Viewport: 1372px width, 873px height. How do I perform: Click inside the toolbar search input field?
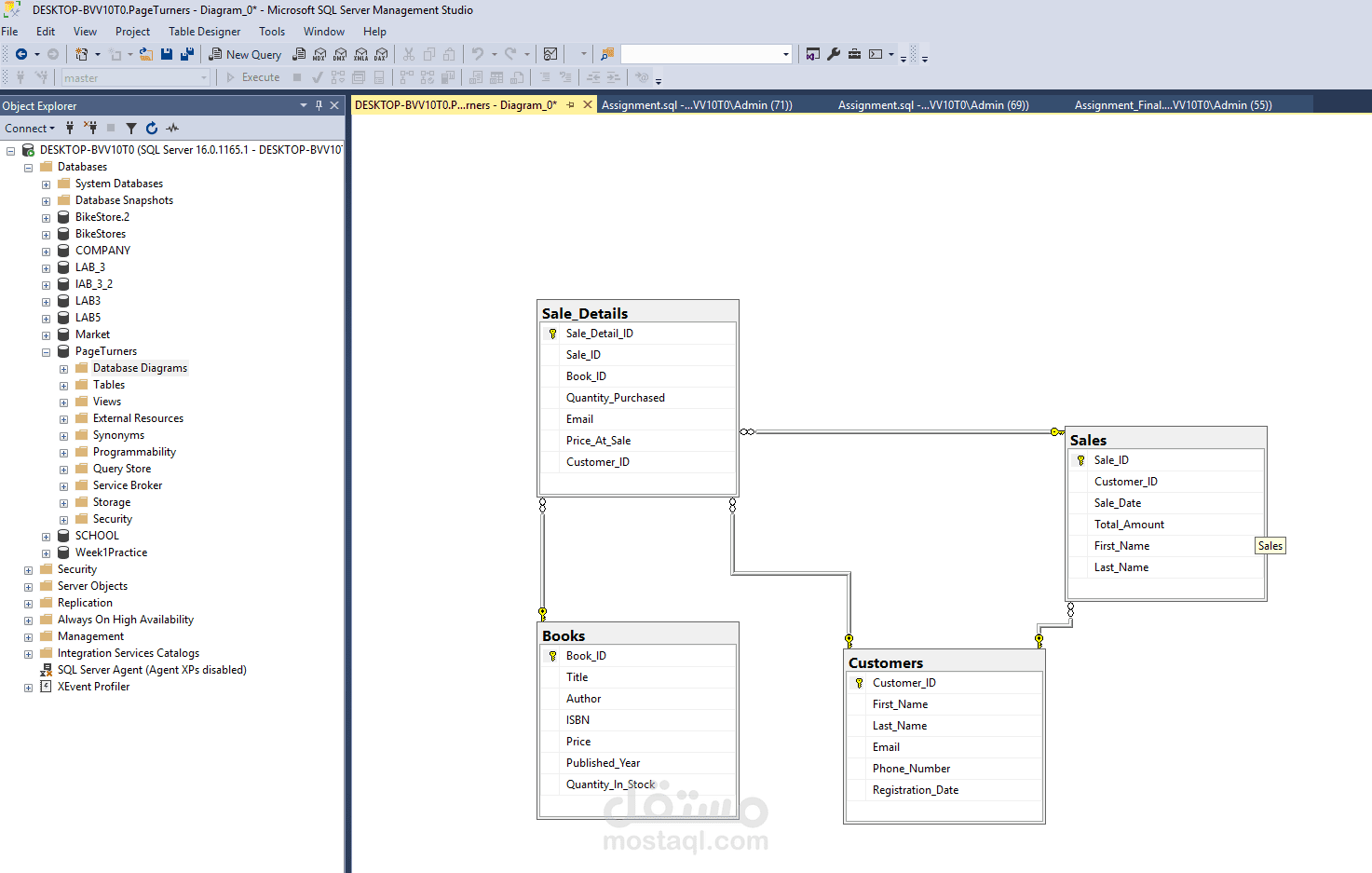click(700, 54)
